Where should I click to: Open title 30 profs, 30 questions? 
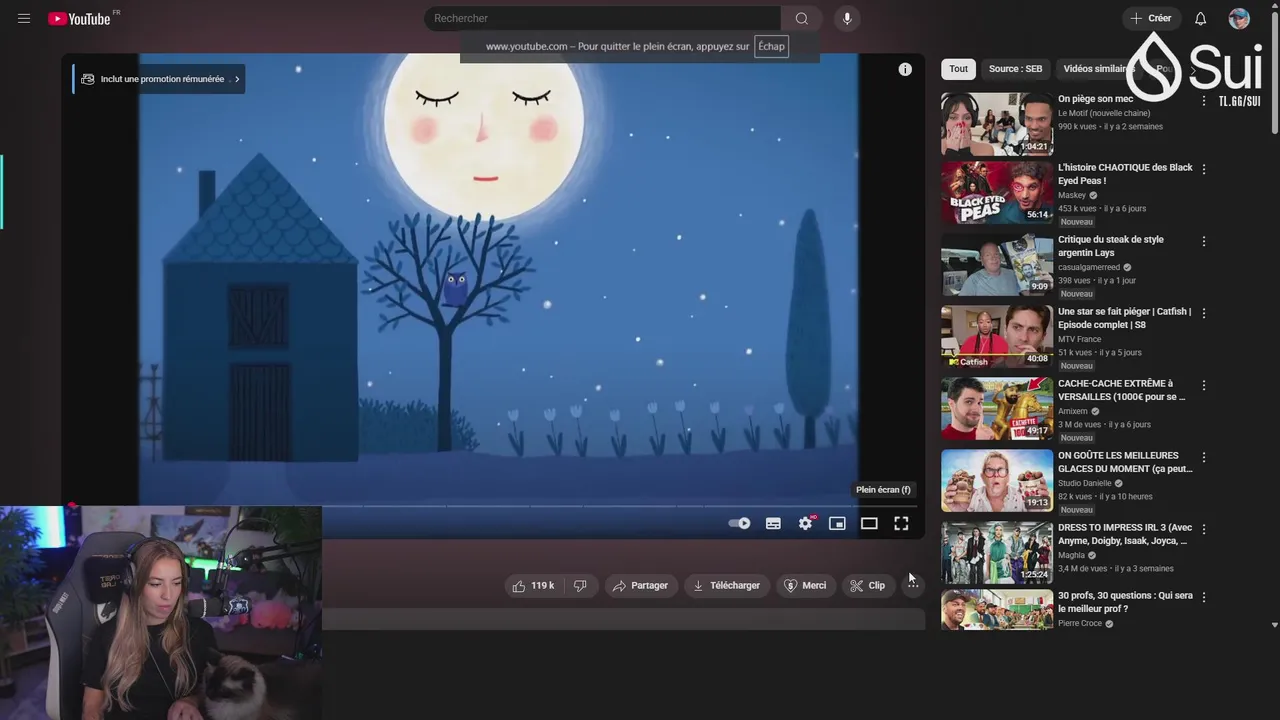[x=1125, y=602]
